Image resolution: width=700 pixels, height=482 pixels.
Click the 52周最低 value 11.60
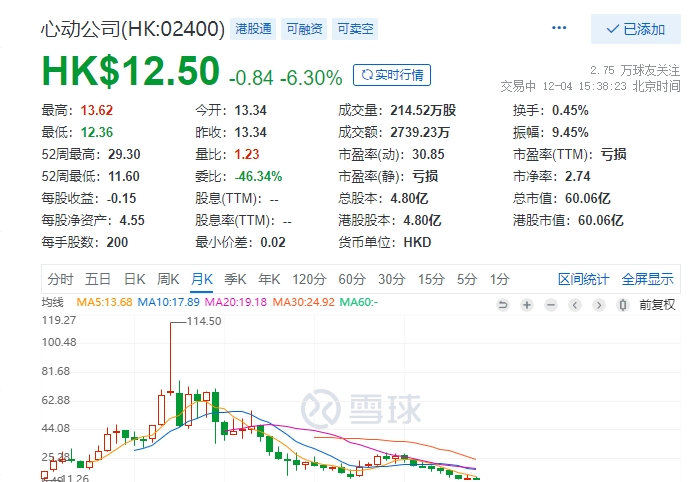pyautogui.click(x=124, y=176)
